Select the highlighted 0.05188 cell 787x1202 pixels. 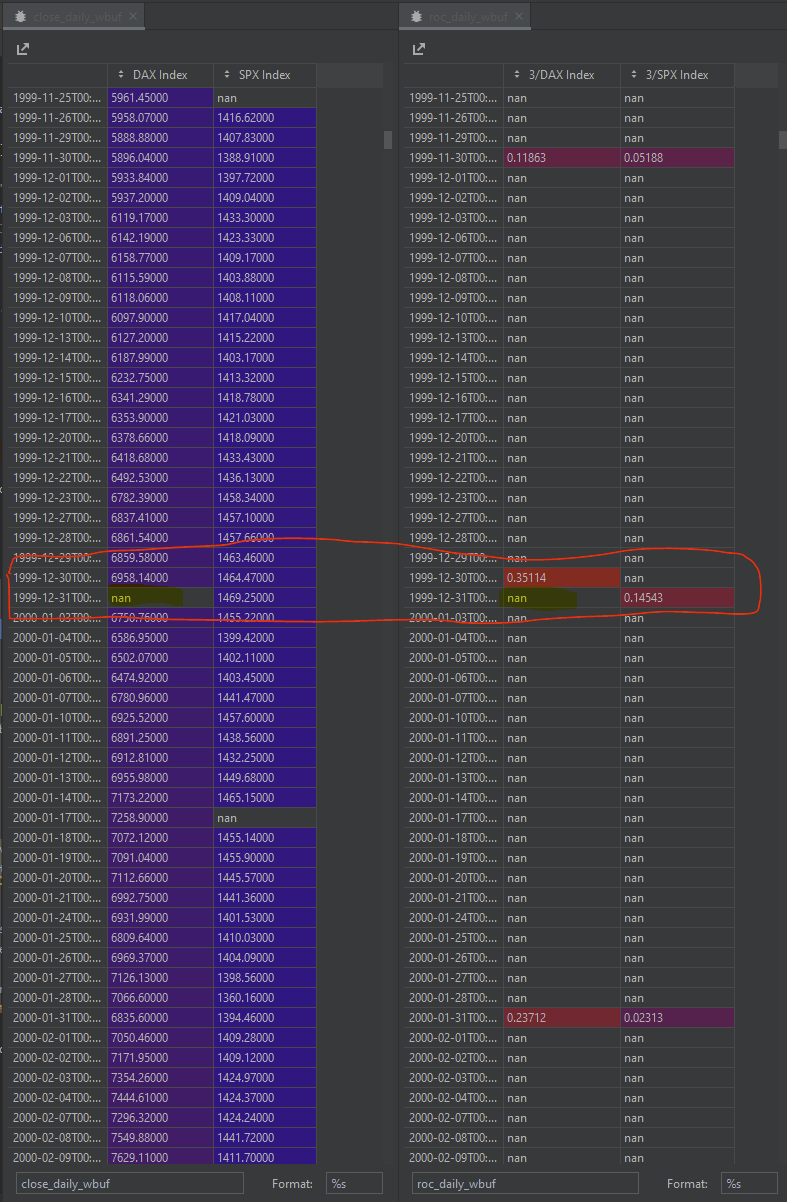click(x=677, y=158)
